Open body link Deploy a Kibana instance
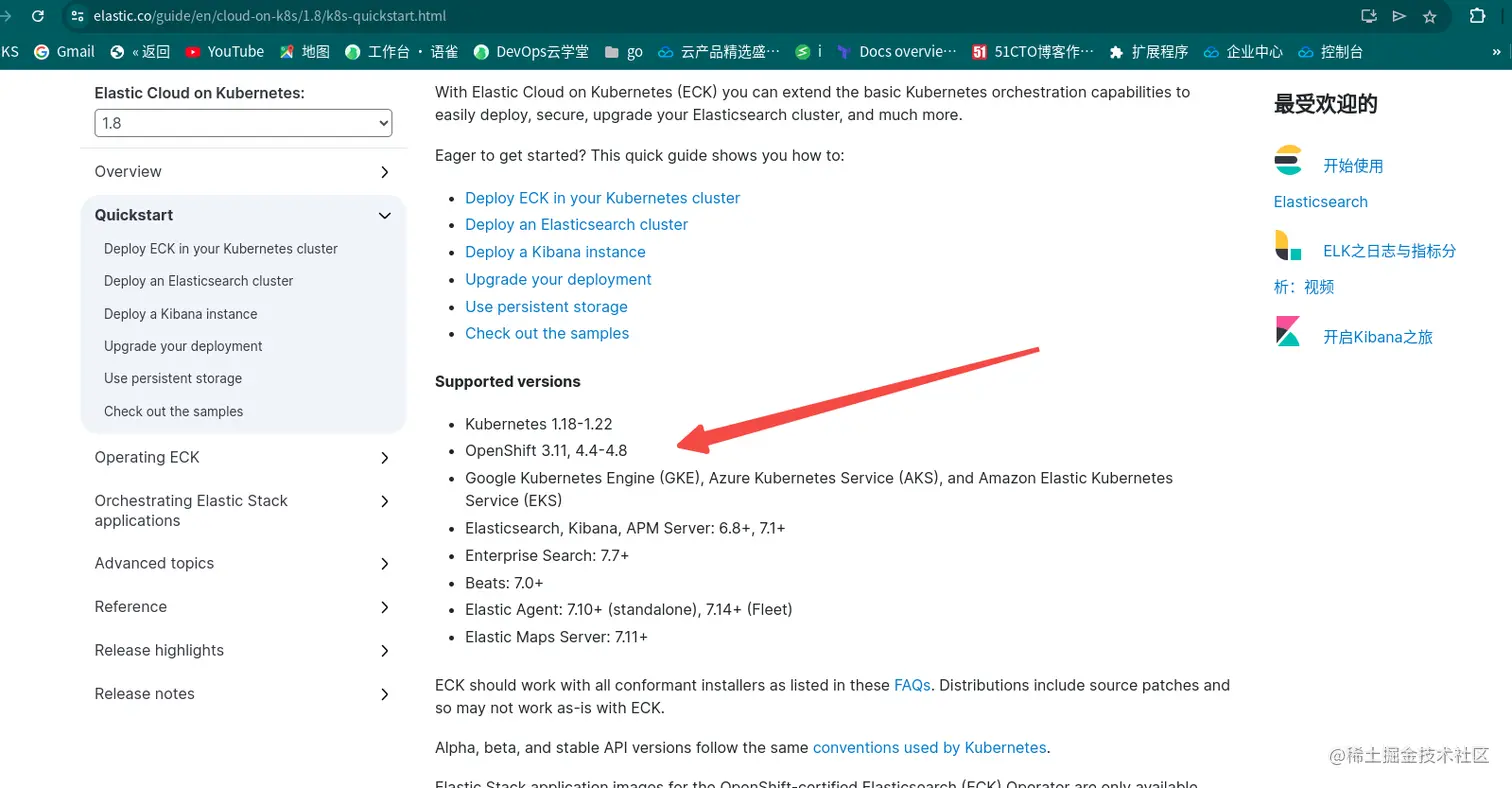Viewport: 1512px width, 788px height. (x=555, y=252)
